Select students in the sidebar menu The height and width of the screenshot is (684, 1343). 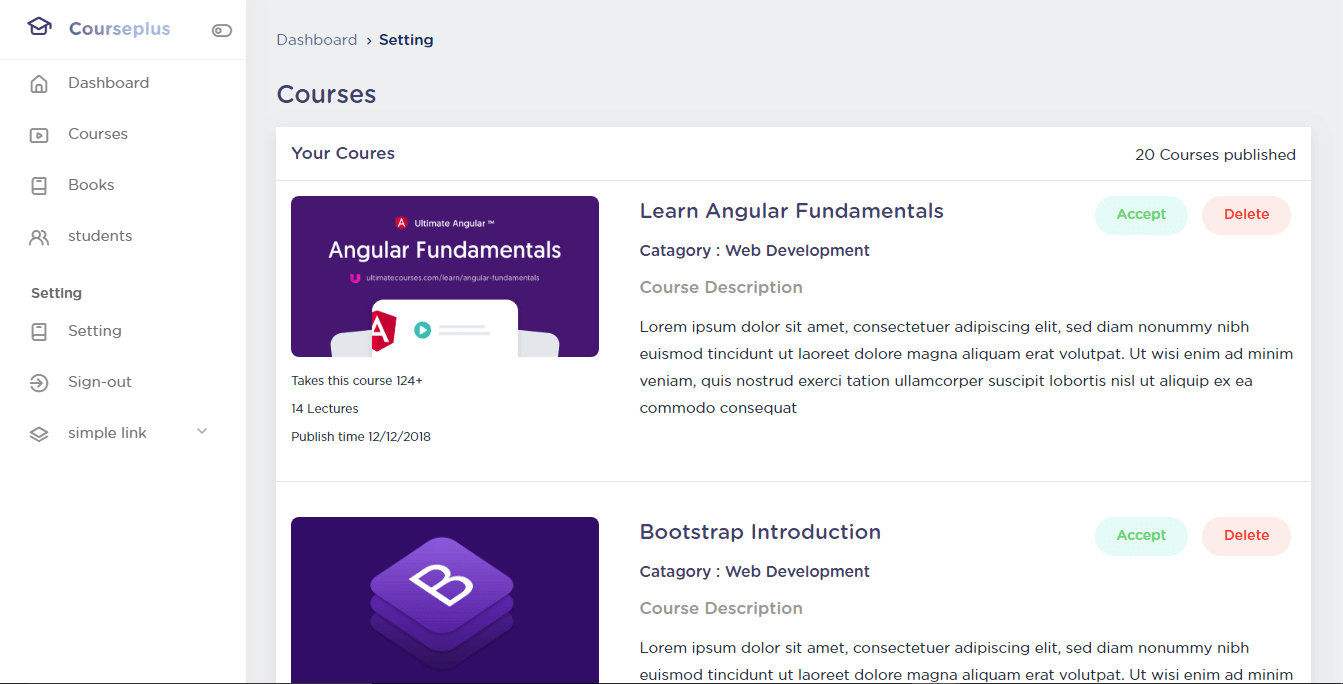coord(100,236)
